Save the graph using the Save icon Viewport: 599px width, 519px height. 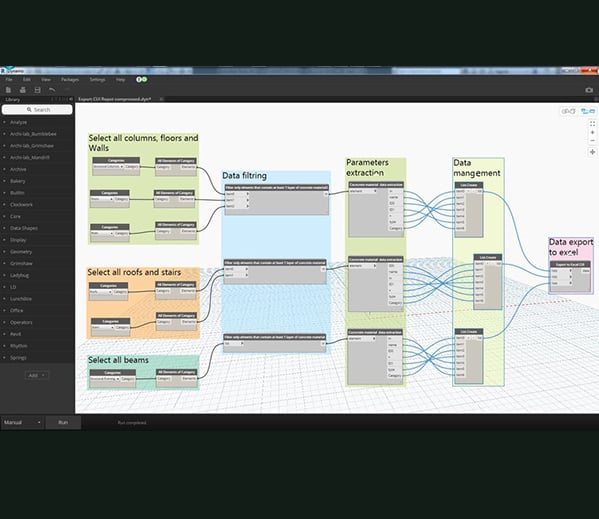tap(37, 90)
